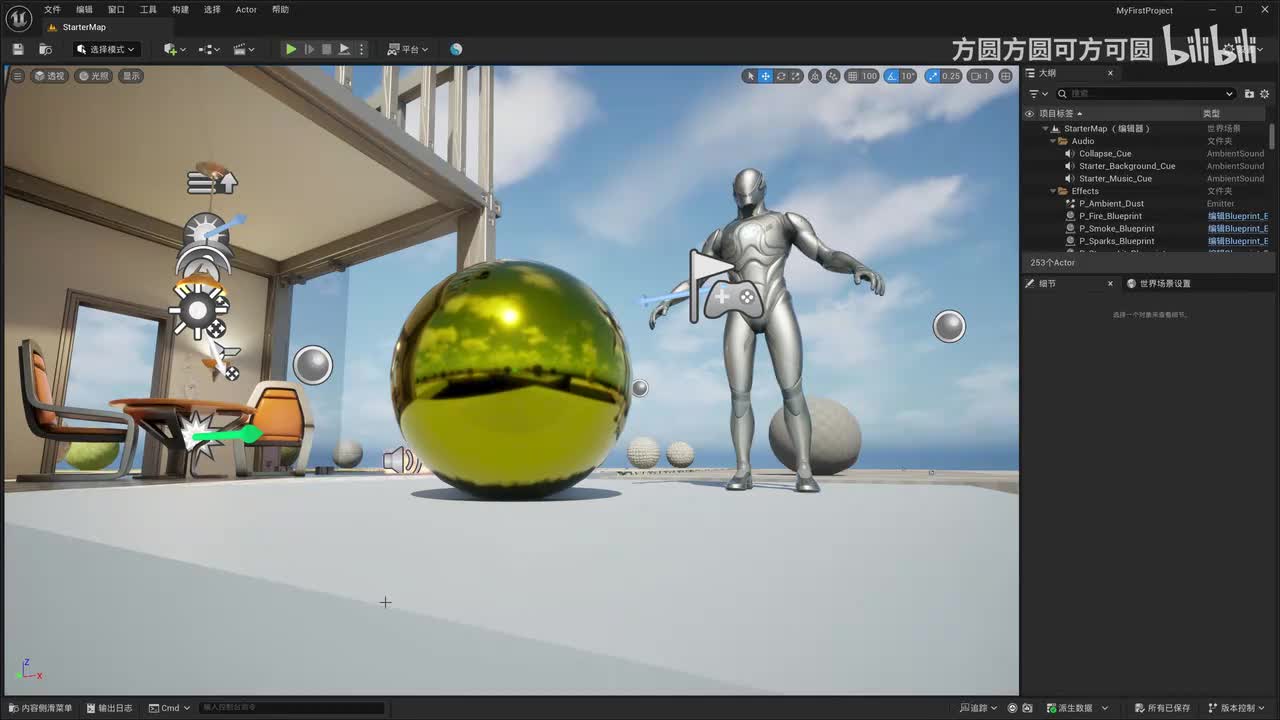This screenshot has width=1280, height=720.
Task: Open the play options three-dot menu
Action: 362,49
